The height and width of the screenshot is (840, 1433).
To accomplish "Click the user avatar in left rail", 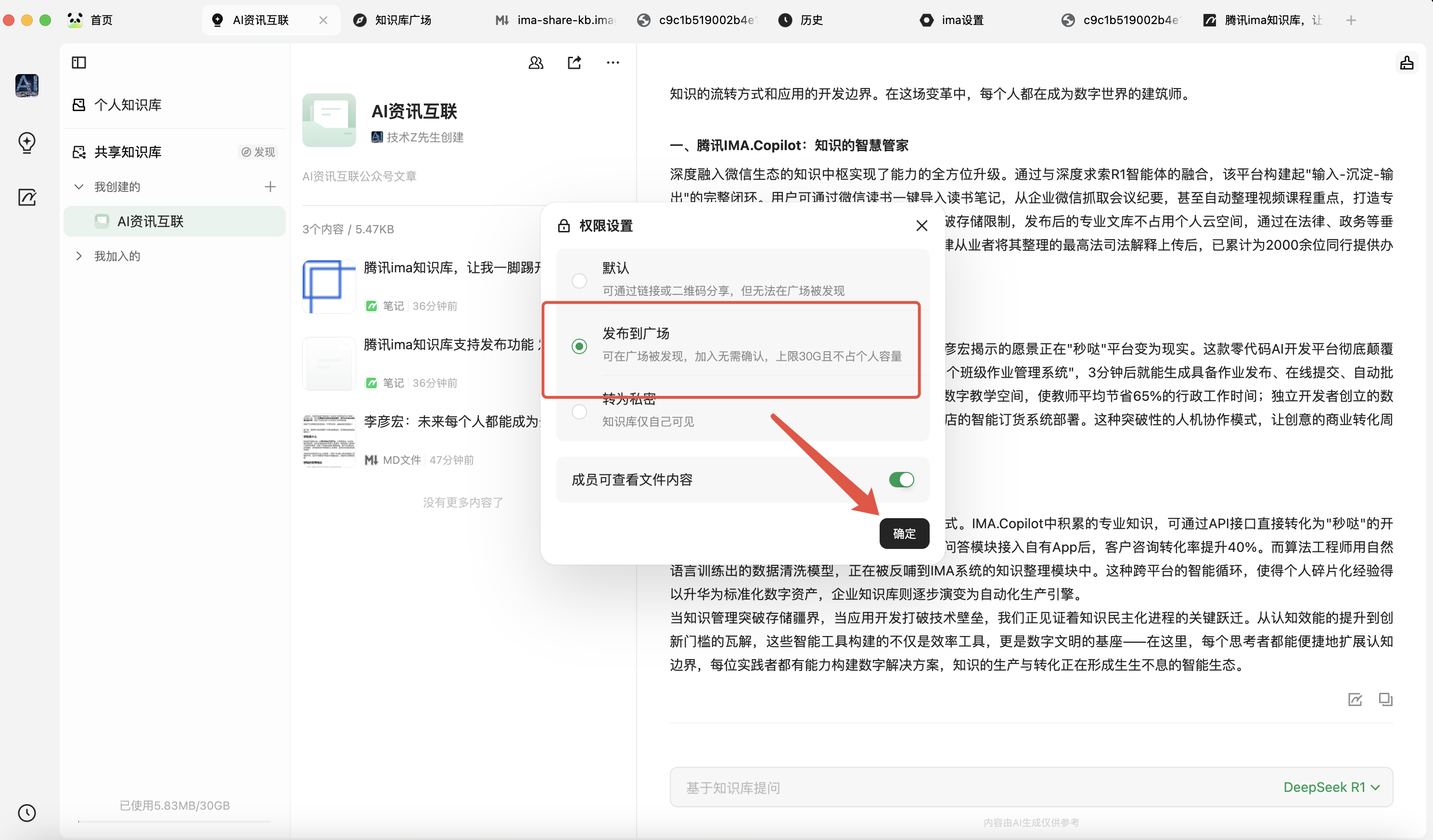I will click(x=27, y=86).
